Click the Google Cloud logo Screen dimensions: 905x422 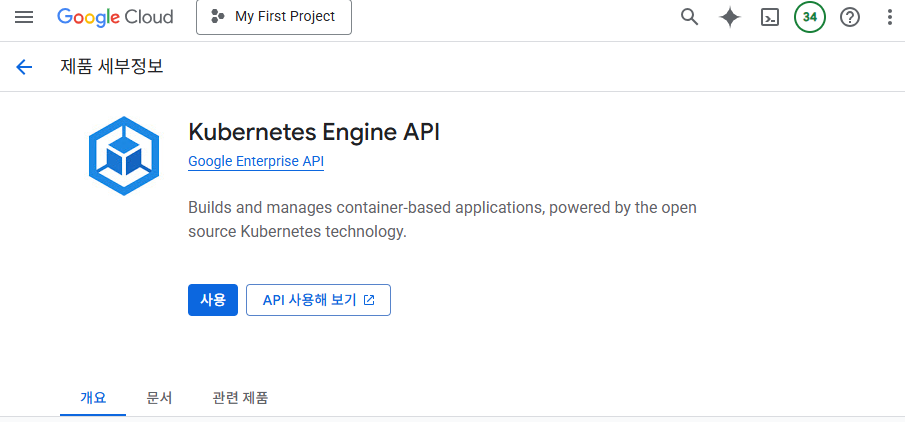[115, 17]
